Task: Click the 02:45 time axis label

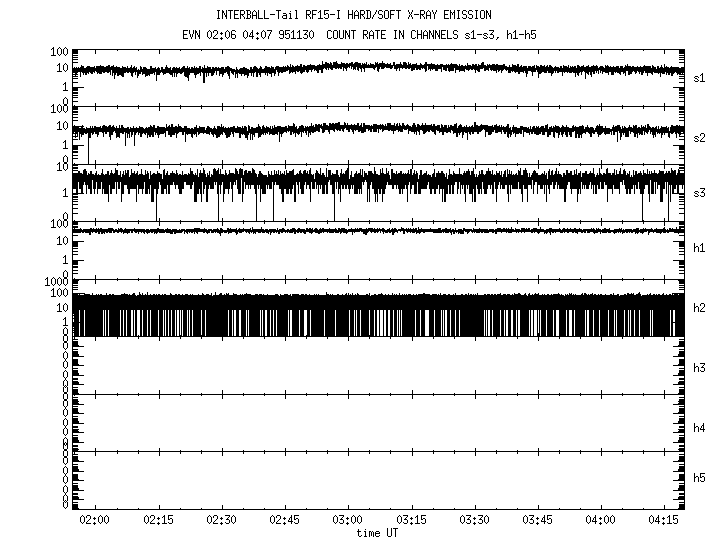Action: click(x=285, y=520)
